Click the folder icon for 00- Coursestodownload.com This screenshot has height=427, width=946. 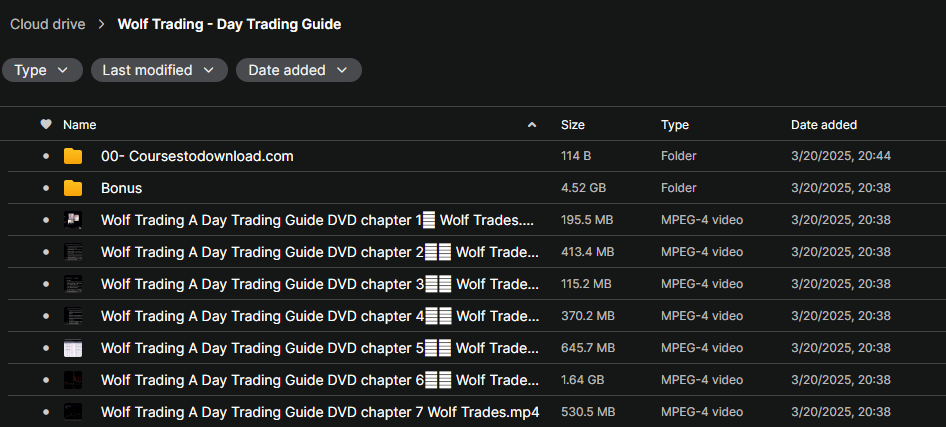[73, 156]
